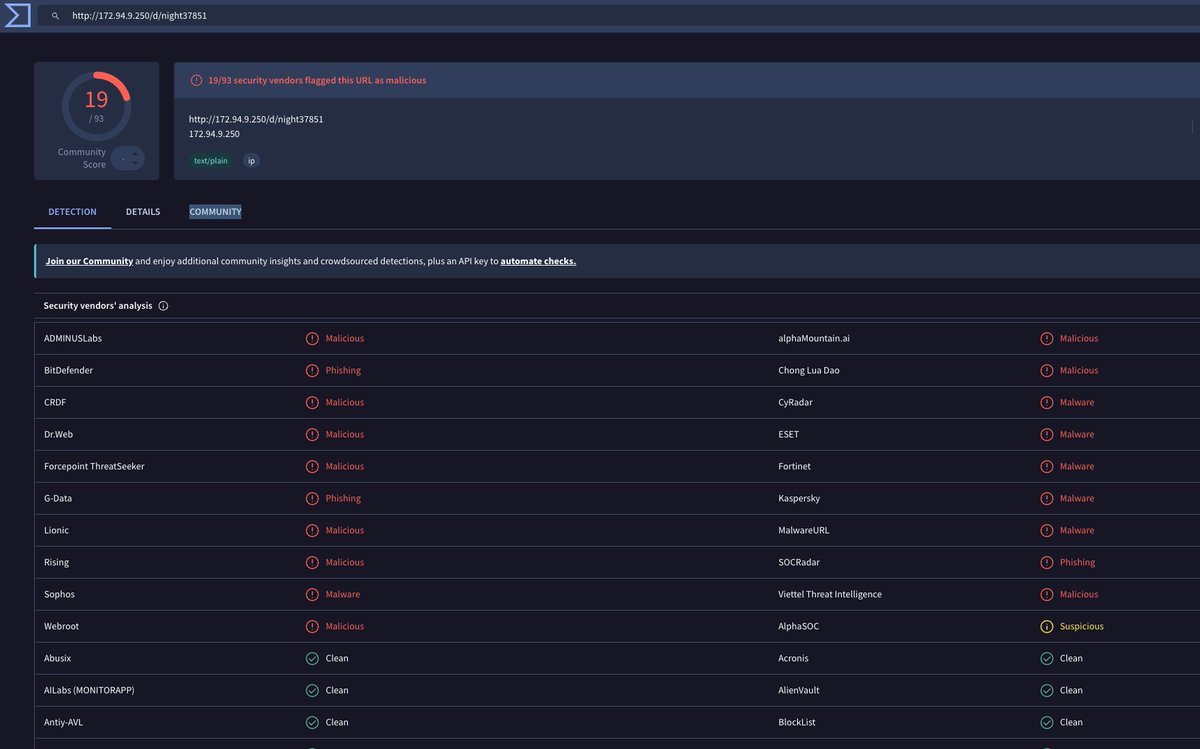This screenshot has width=1200, height=749.
Task: Click Chong Lua Dao vendor name
Action: (x=809, y=370)
